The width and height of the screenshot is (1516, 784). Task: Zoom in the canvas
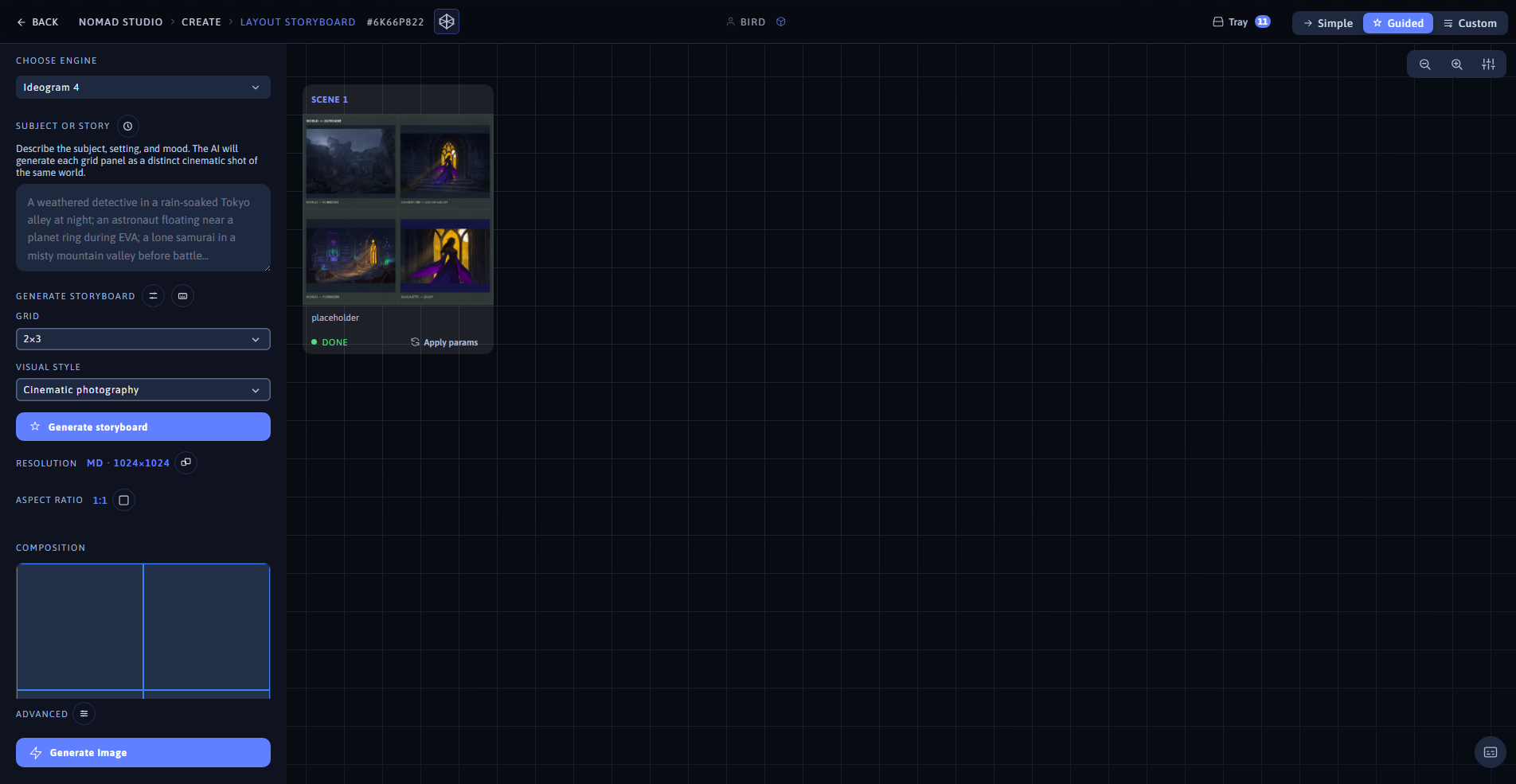(x=1457, y=64)
